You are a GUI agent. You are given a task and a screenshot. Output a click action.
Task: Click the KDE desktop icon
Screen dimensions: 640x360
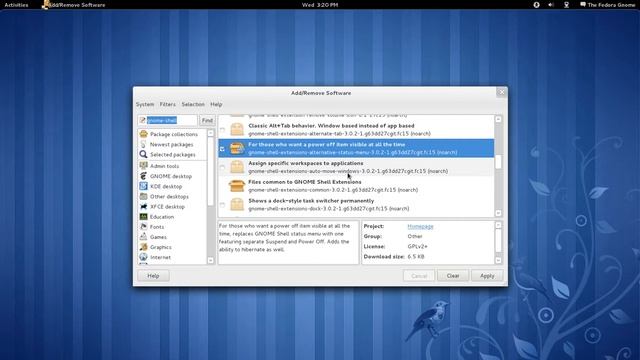pyautogui.click(x=143, y=186)
